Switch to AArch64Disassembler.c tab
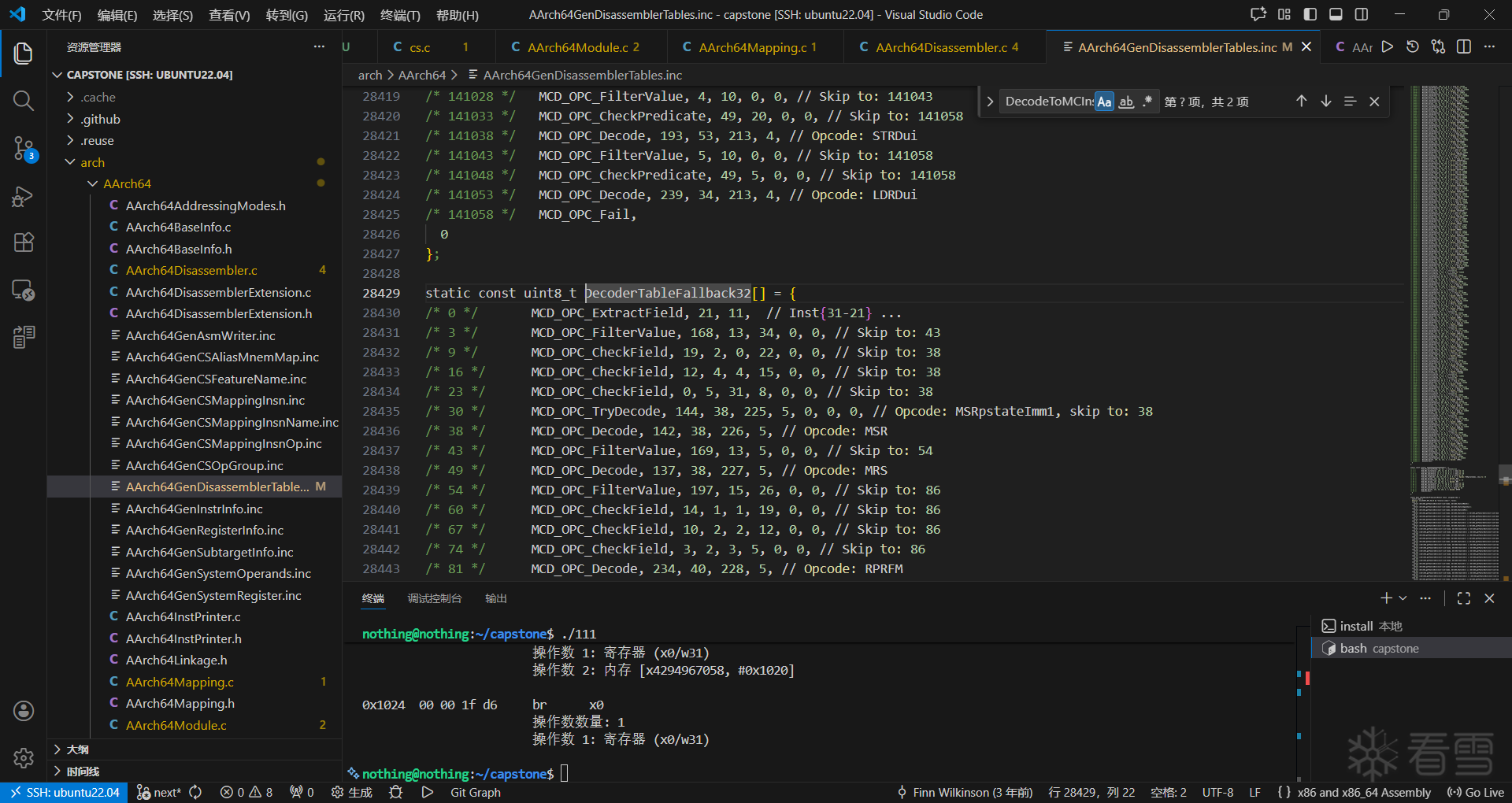The width and height of the screenshot is (1512, 803). tap(945, 47)
